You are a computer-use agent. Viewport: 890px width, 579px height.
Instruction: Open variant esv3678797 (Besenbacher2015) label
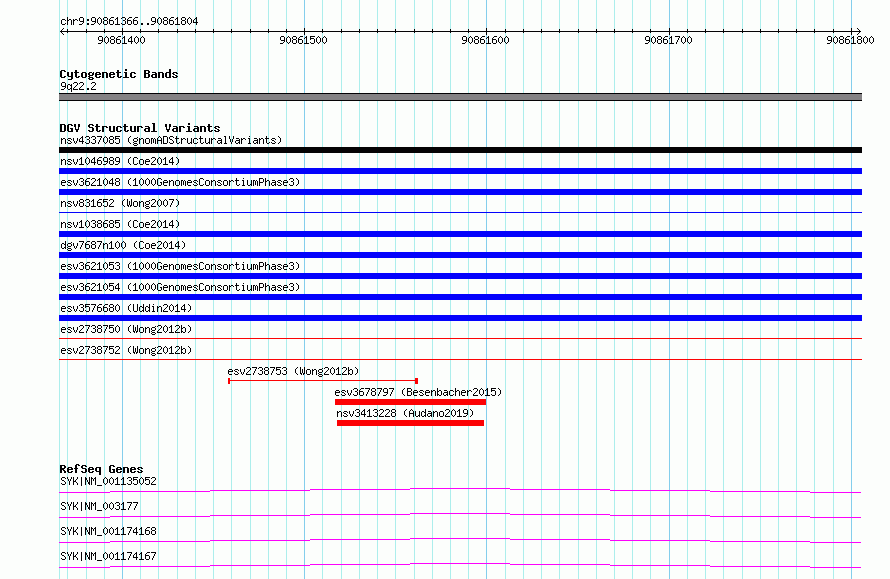pyautogui.click(x=418, y=392)
